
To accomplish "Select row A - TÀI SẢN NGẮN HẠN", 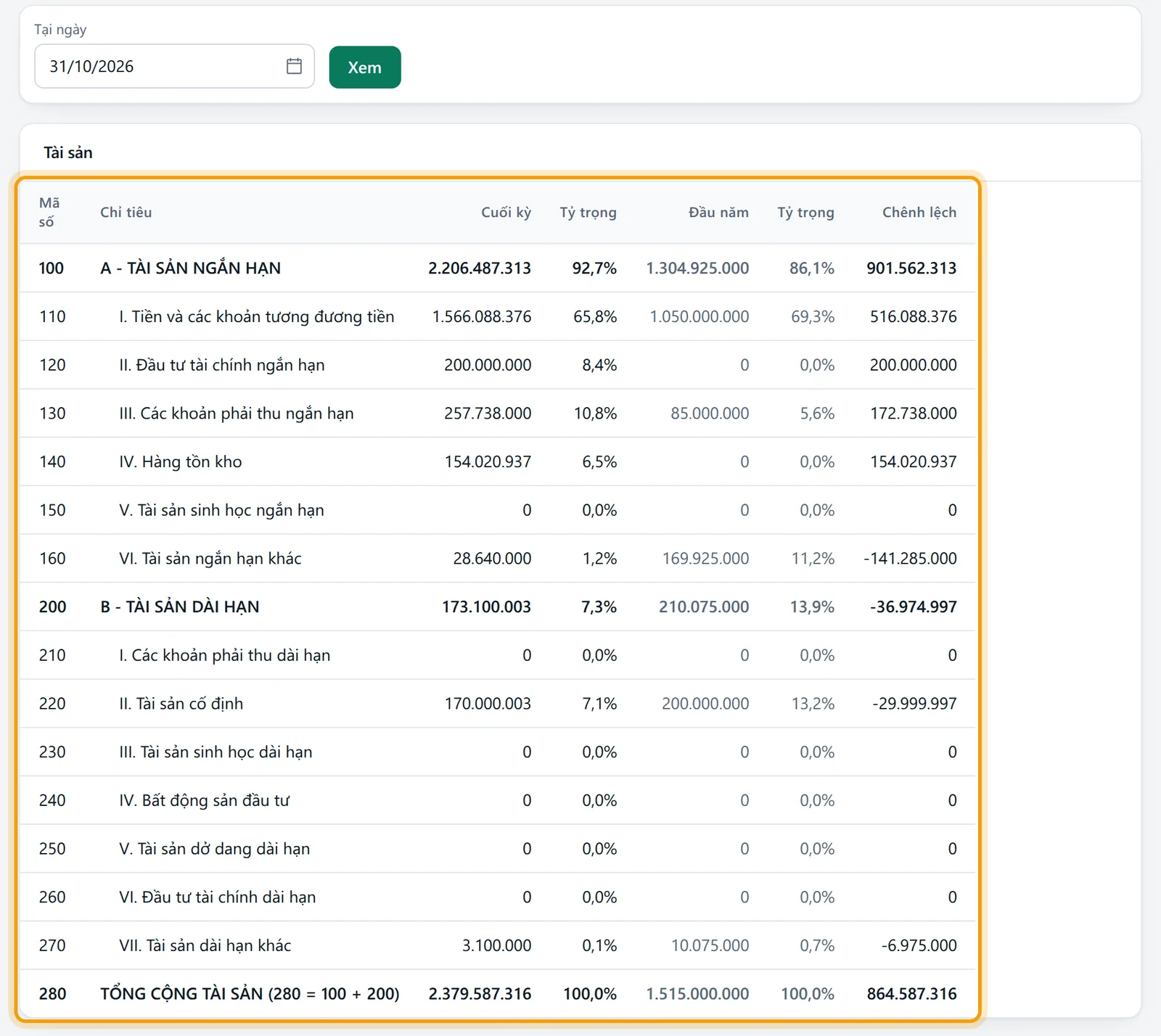I will (x=498, y=268).
